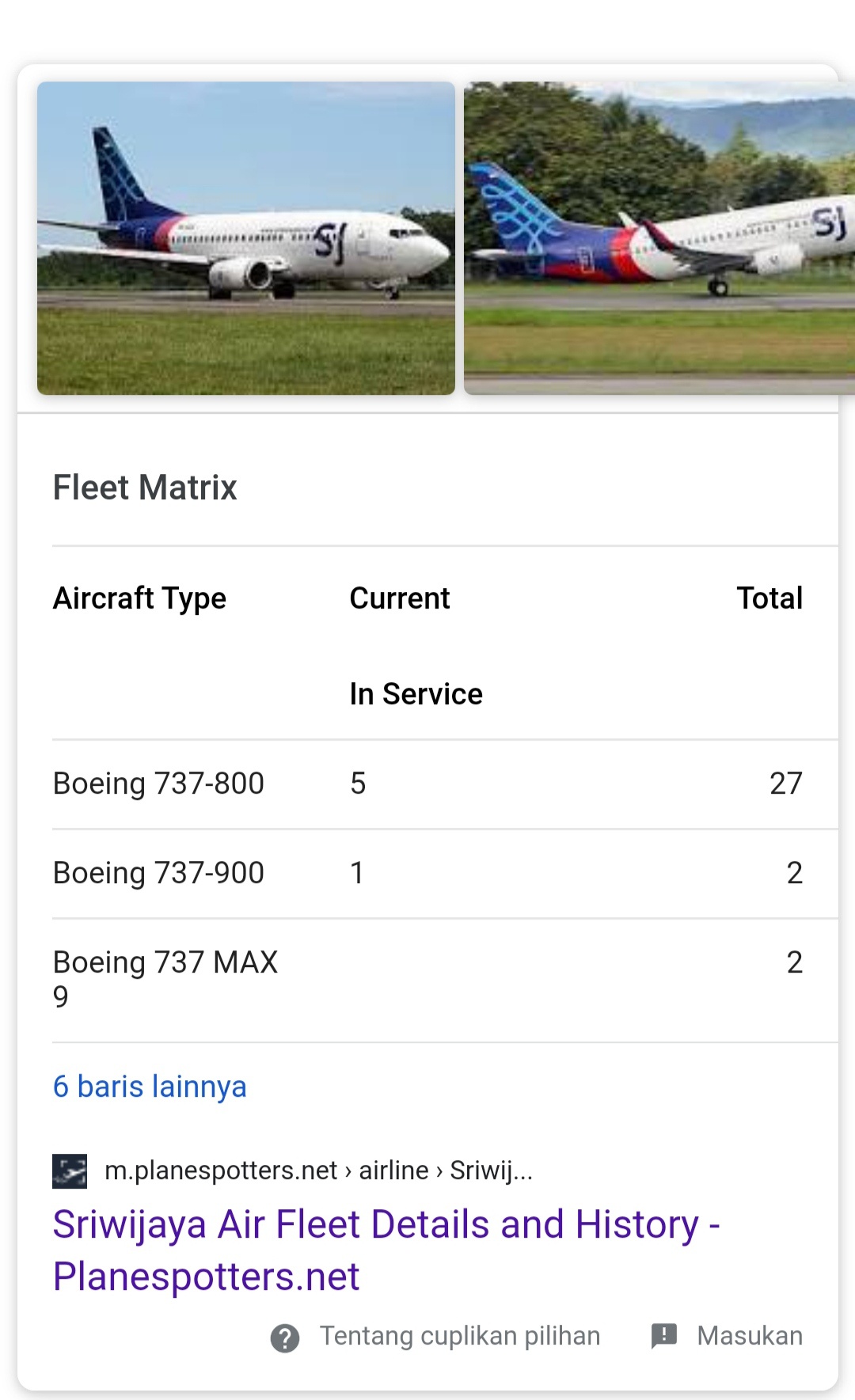Click the Boeing 737-900 row label
The height and width of the screenshot is (1400, 855).
click(158, 873)
